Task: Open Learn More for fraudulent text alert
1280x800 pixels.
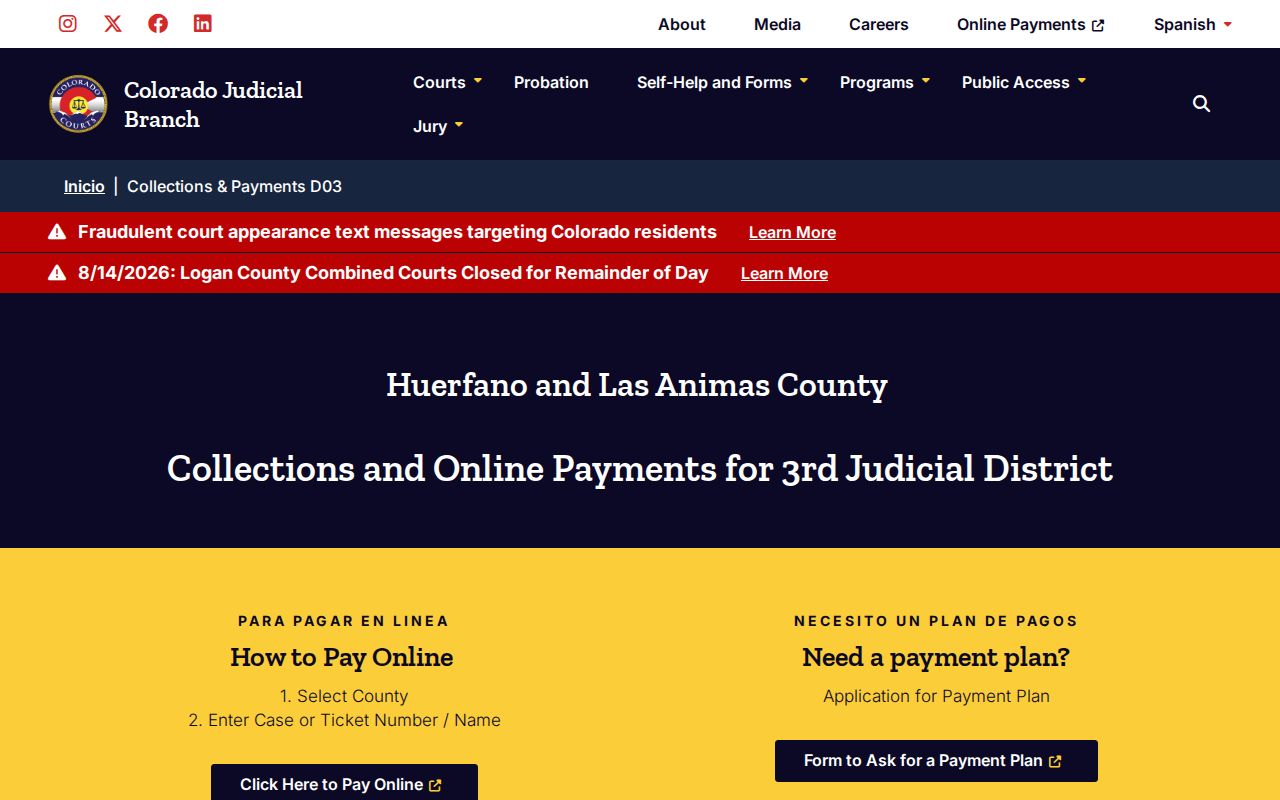Action: click(792, 232)
